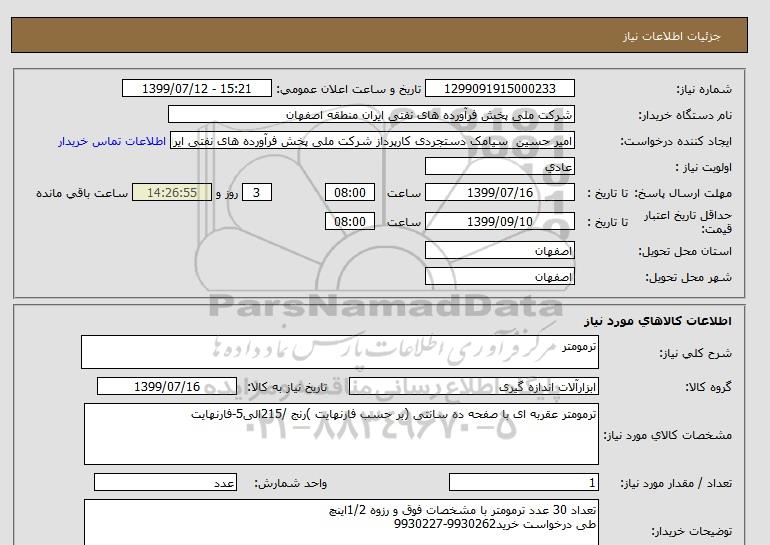
Task: Click label مهلت ارسال پاسخ
Action: pyautogui.click(x=683, y=193)
